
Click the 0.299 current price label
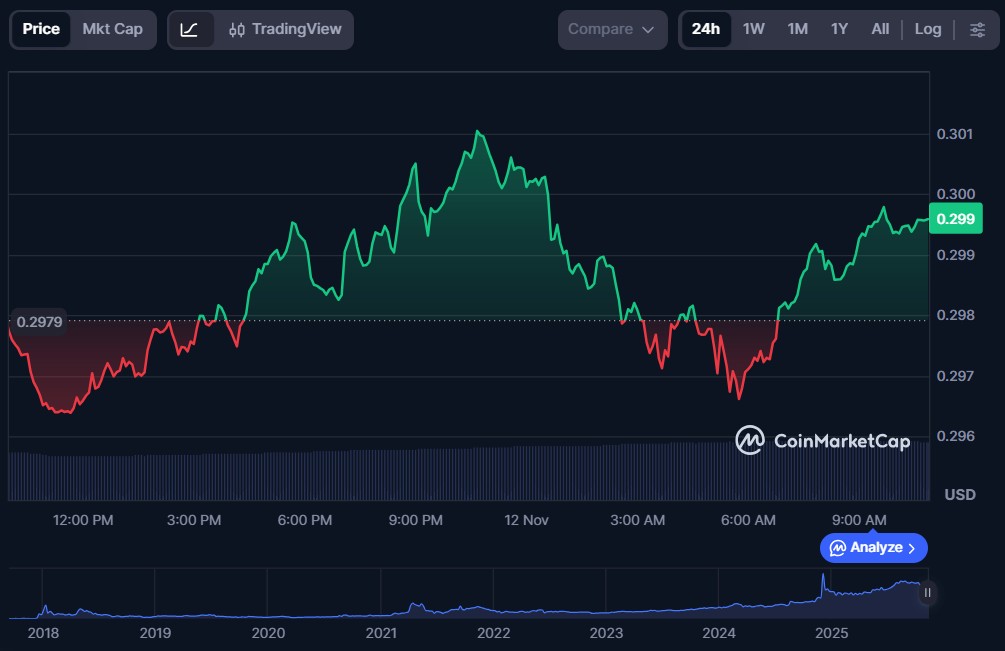click(x=955, y=220)
